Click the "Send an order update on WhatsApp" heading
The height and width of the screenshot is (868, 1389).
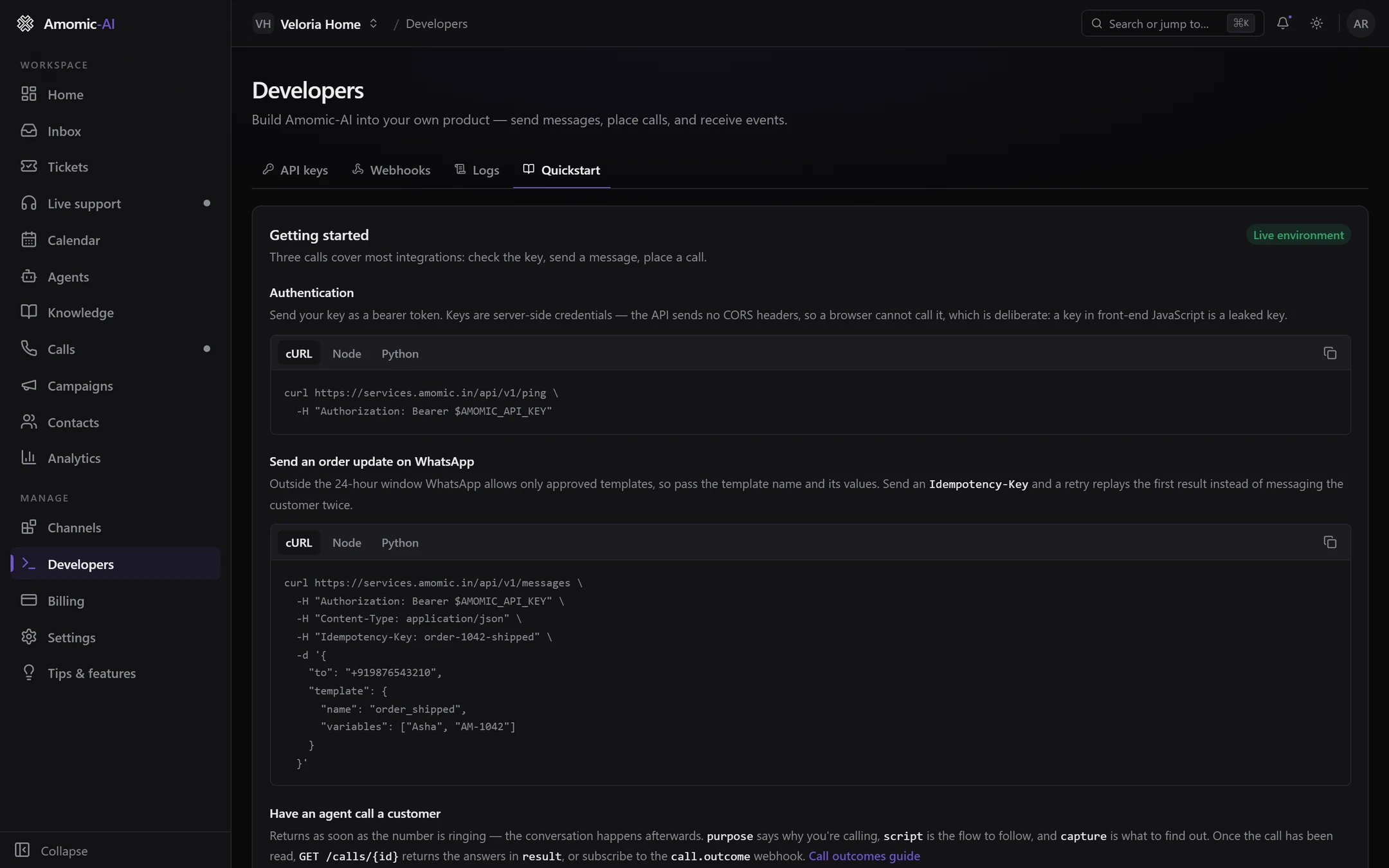tap(372, 462)
